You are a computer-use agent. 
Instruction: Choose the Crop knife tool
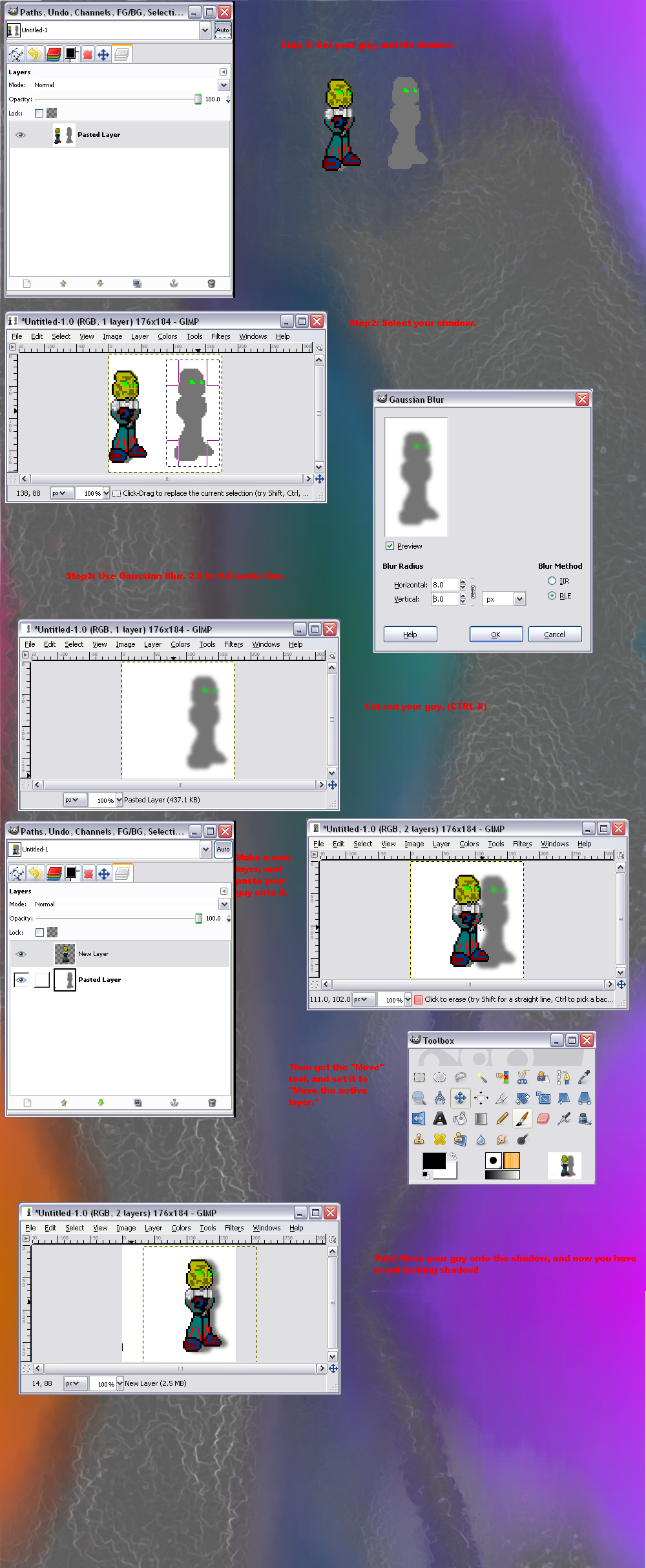502,1097
